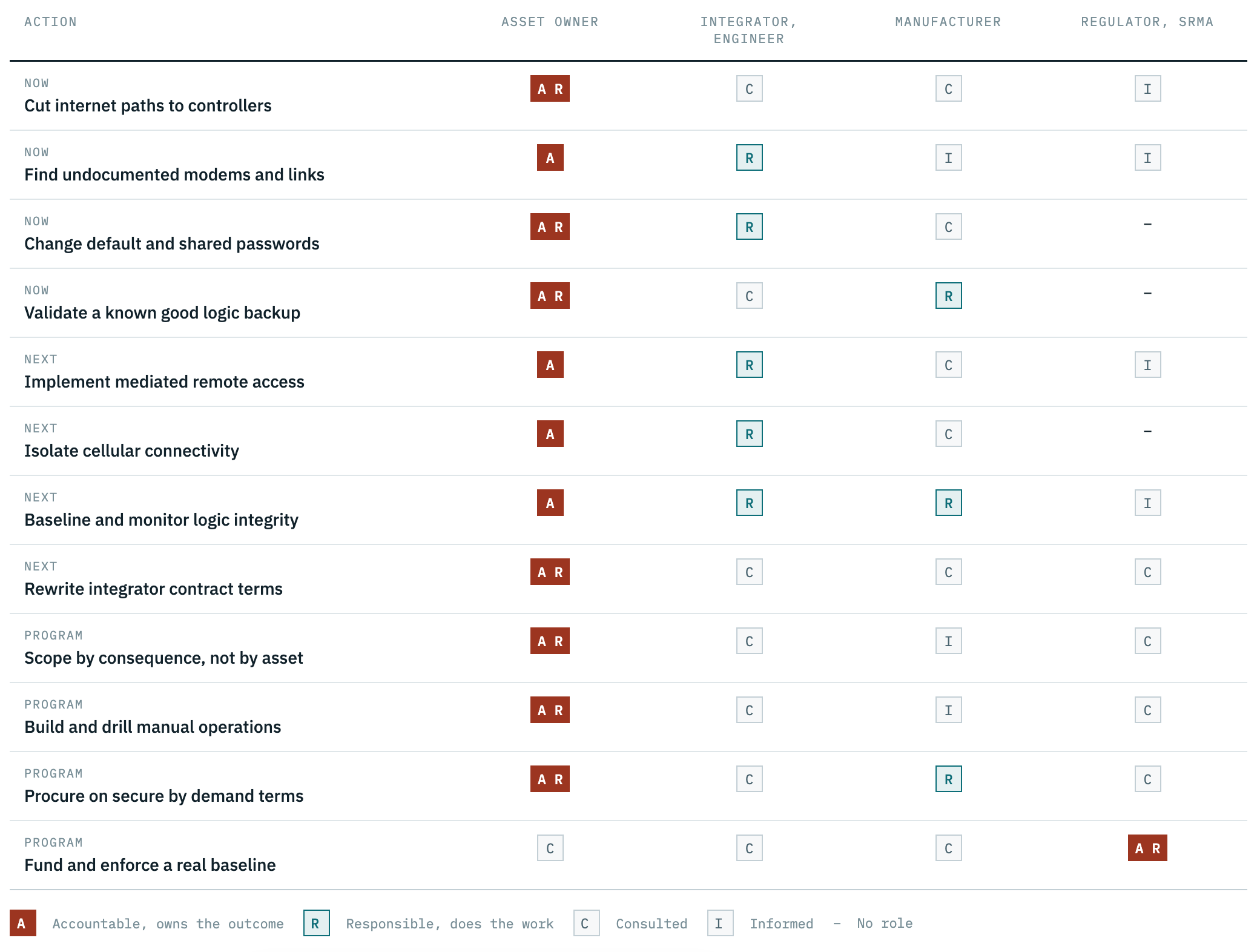Click 'Responsible, does the work' legend text

pos(450,924)
